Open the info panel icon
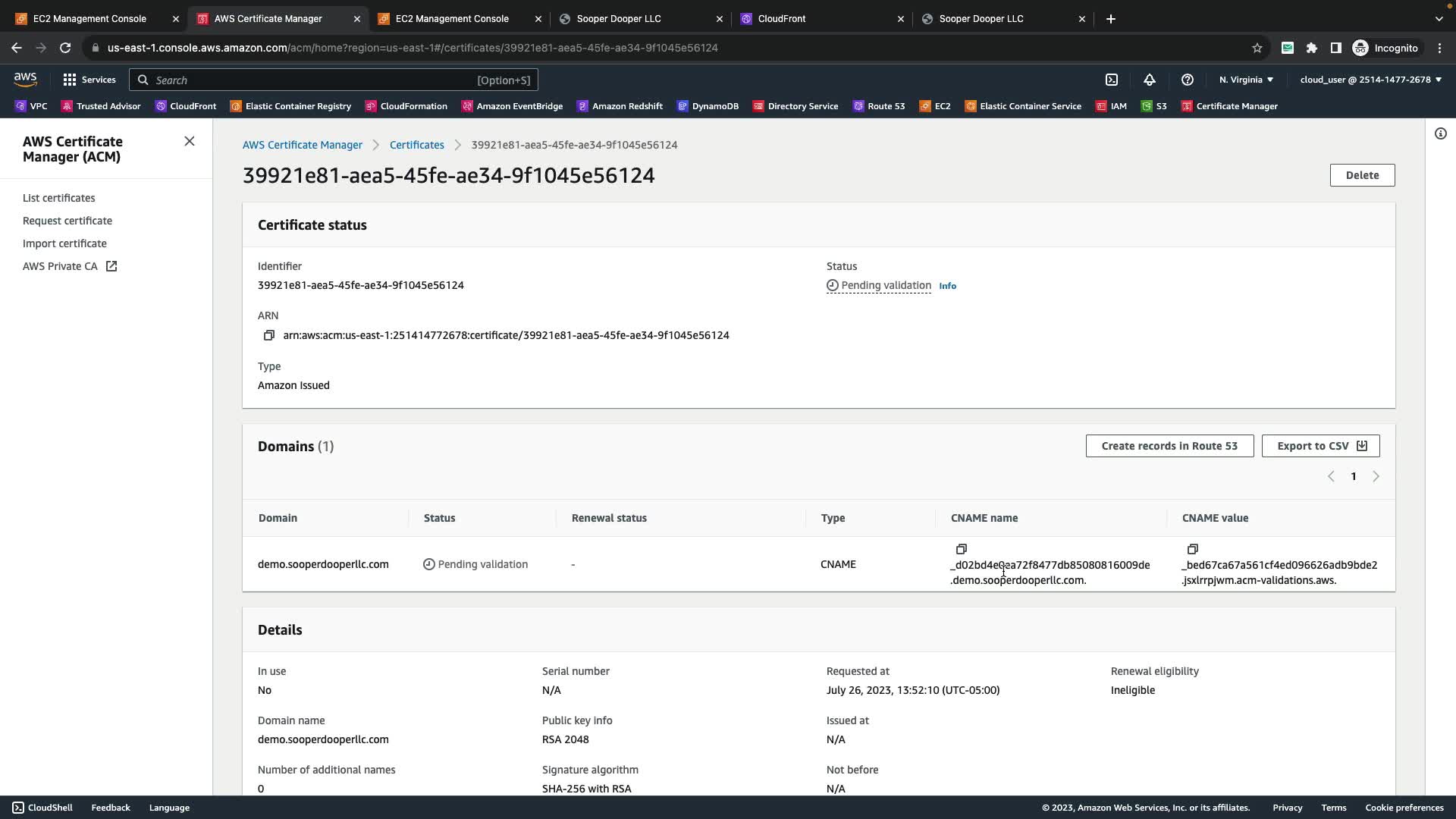 pos(1440,134)
